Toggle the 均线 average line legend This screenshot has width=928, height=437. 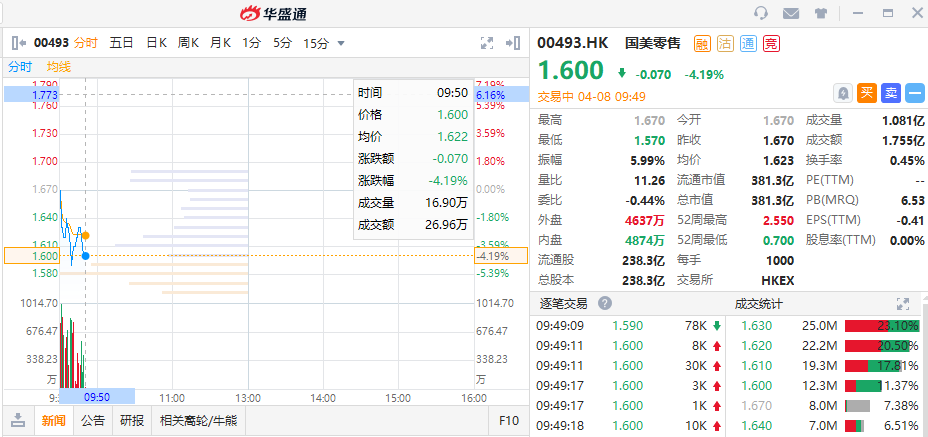59,67
